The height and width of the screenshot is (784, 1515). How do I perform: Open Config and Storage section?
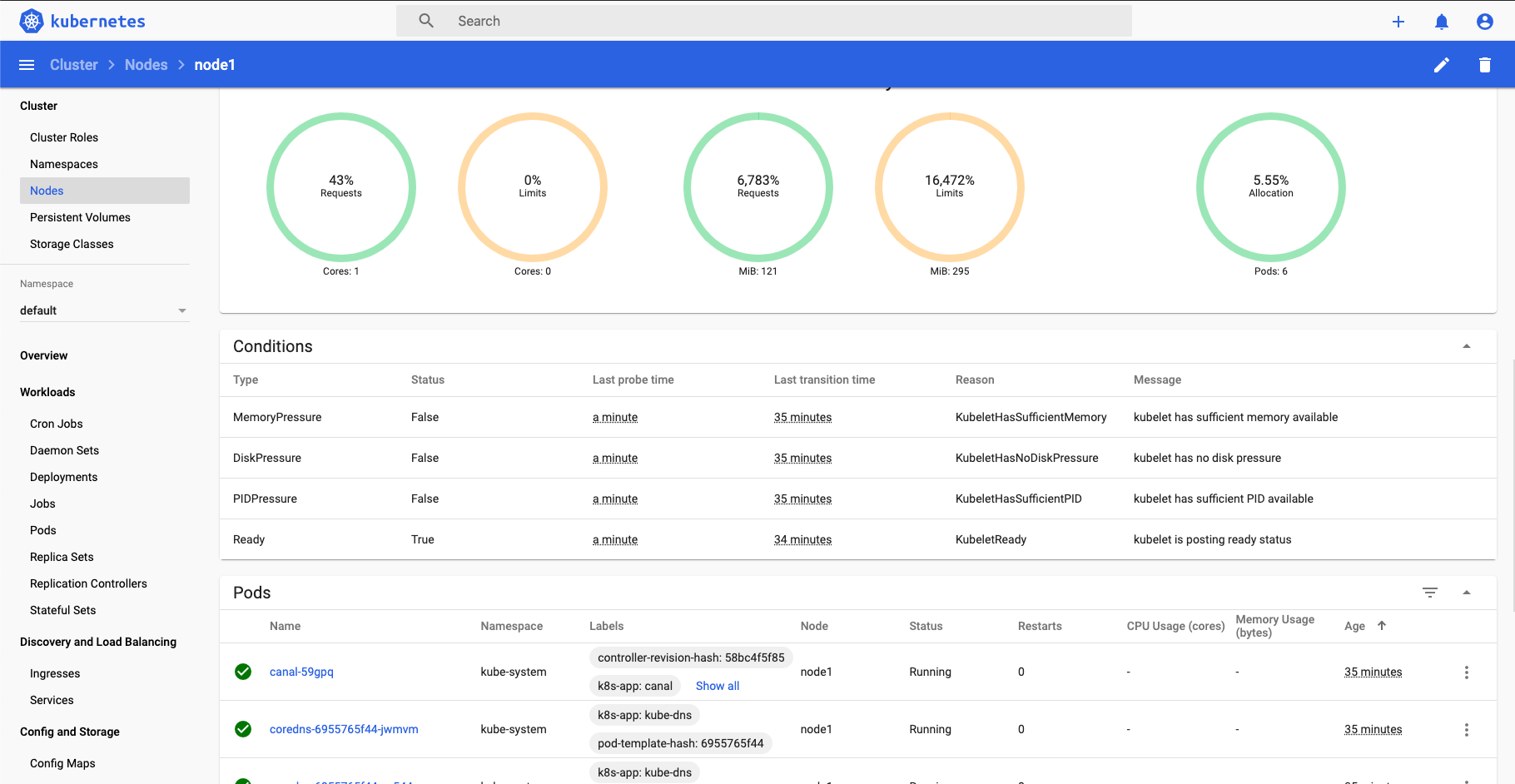coord(70,732)
